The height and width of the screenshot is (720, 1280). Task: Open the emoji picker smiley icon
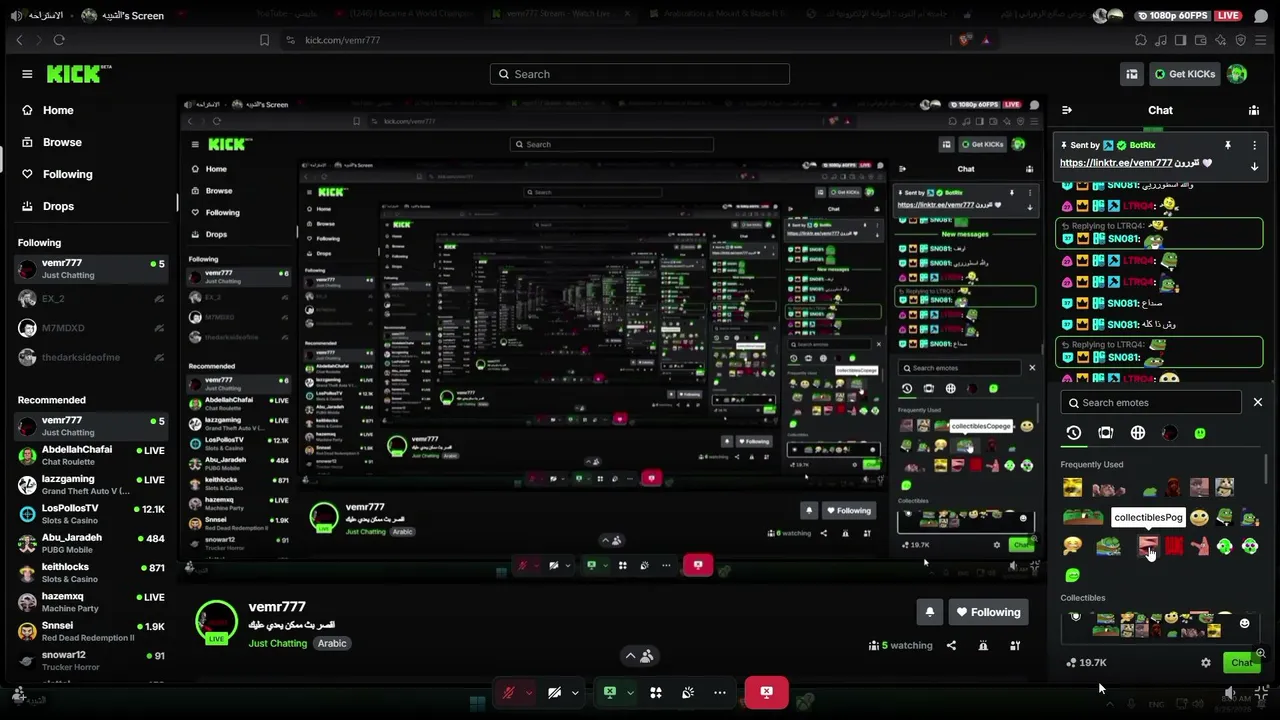pos(1244,624)
